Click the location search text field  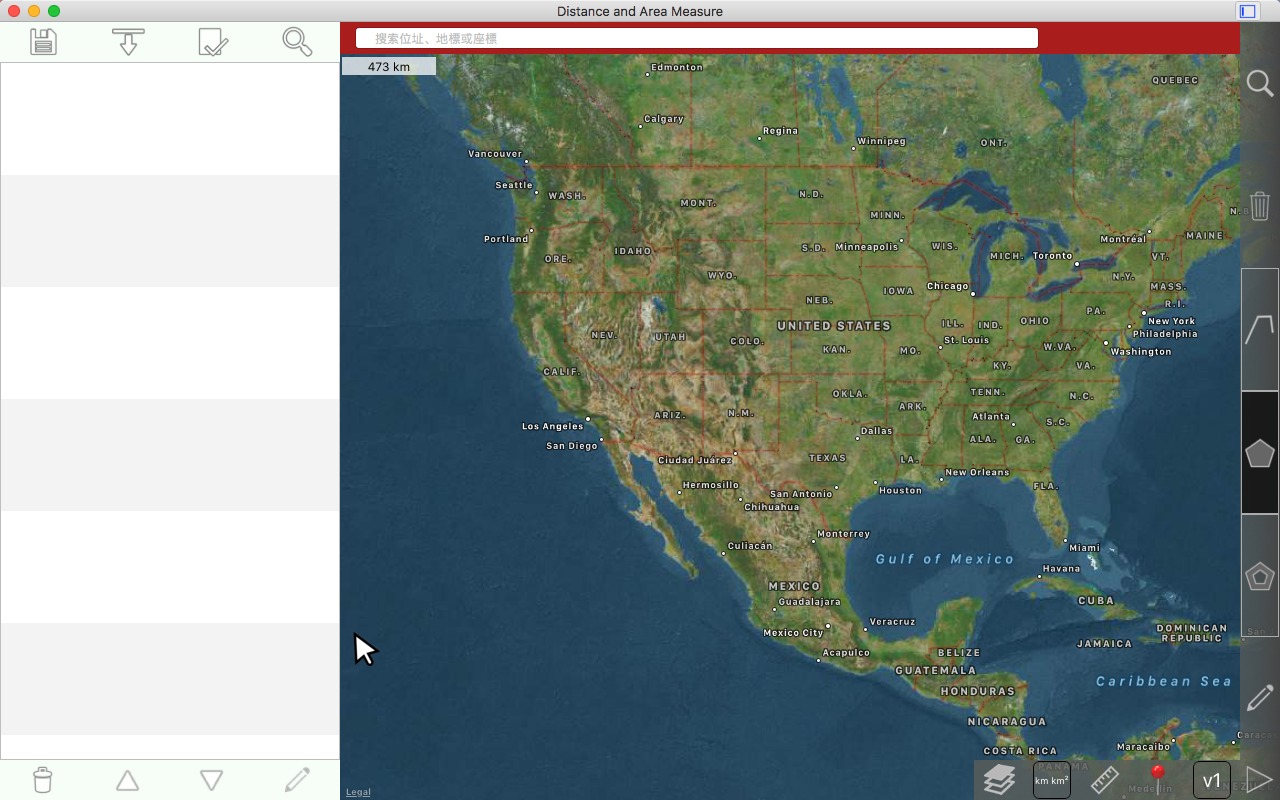point(697,38)
